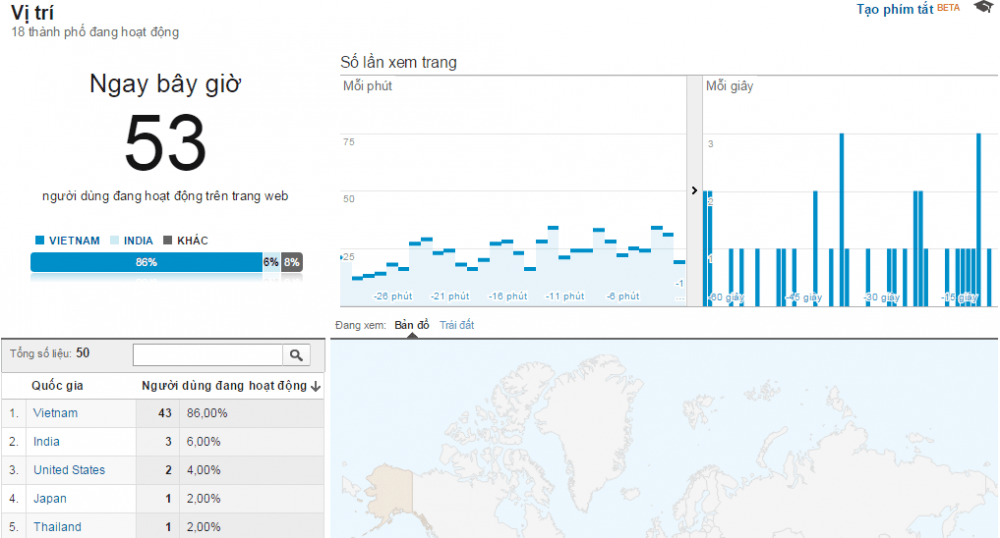Open the India country link
This screenshot has height=538, width=1000.
pyautogui.click(x=46, y=441)
